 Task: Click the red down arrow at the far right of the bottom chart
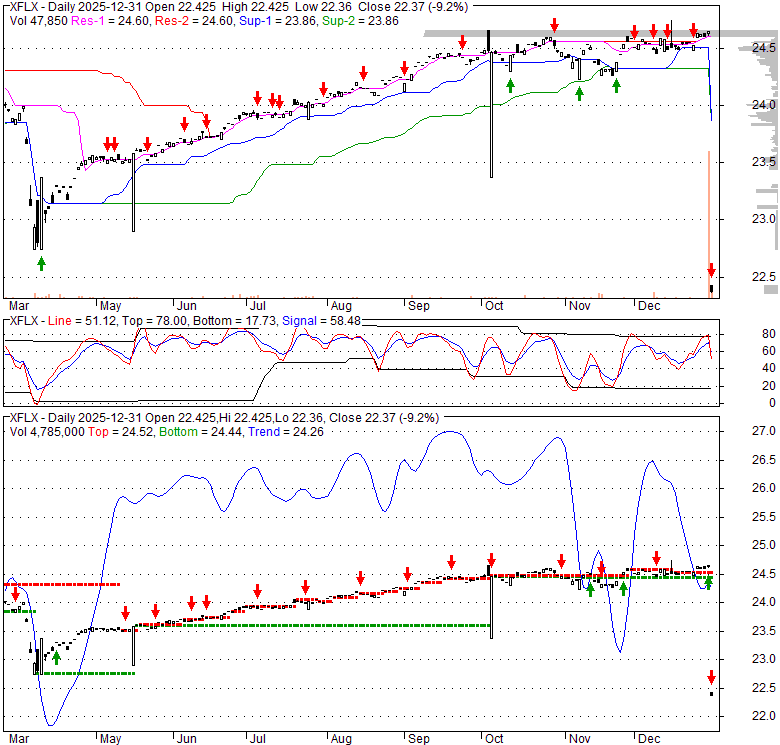(x=711, y=677)
